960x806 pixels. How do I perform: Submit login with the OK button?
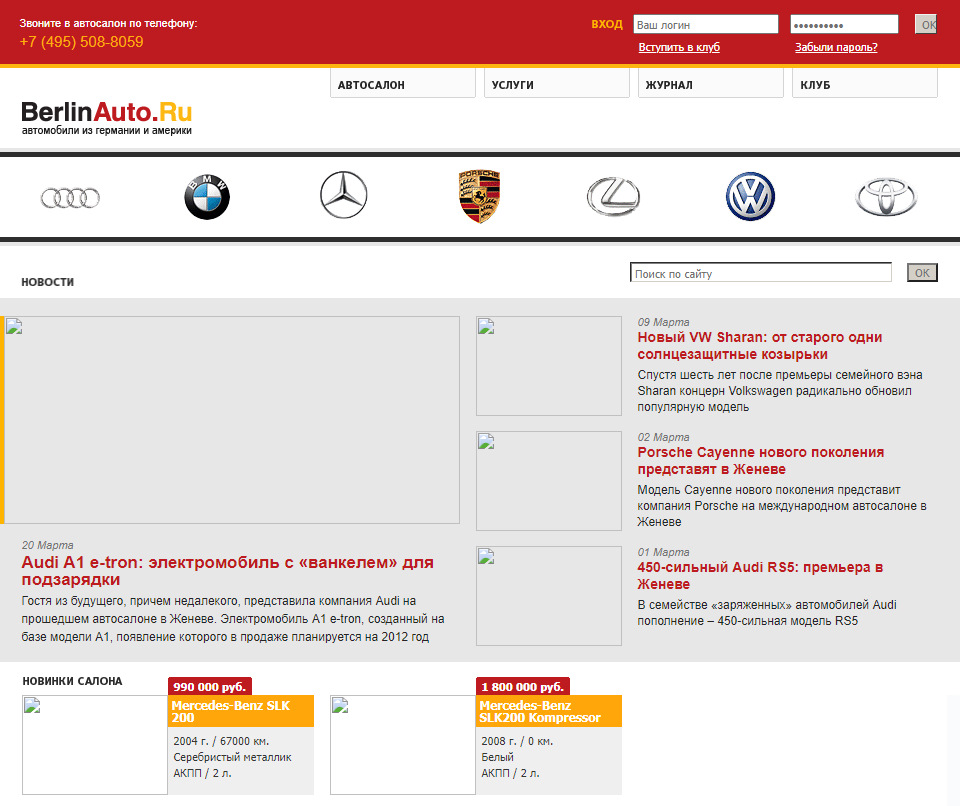[x=926, y=24]
